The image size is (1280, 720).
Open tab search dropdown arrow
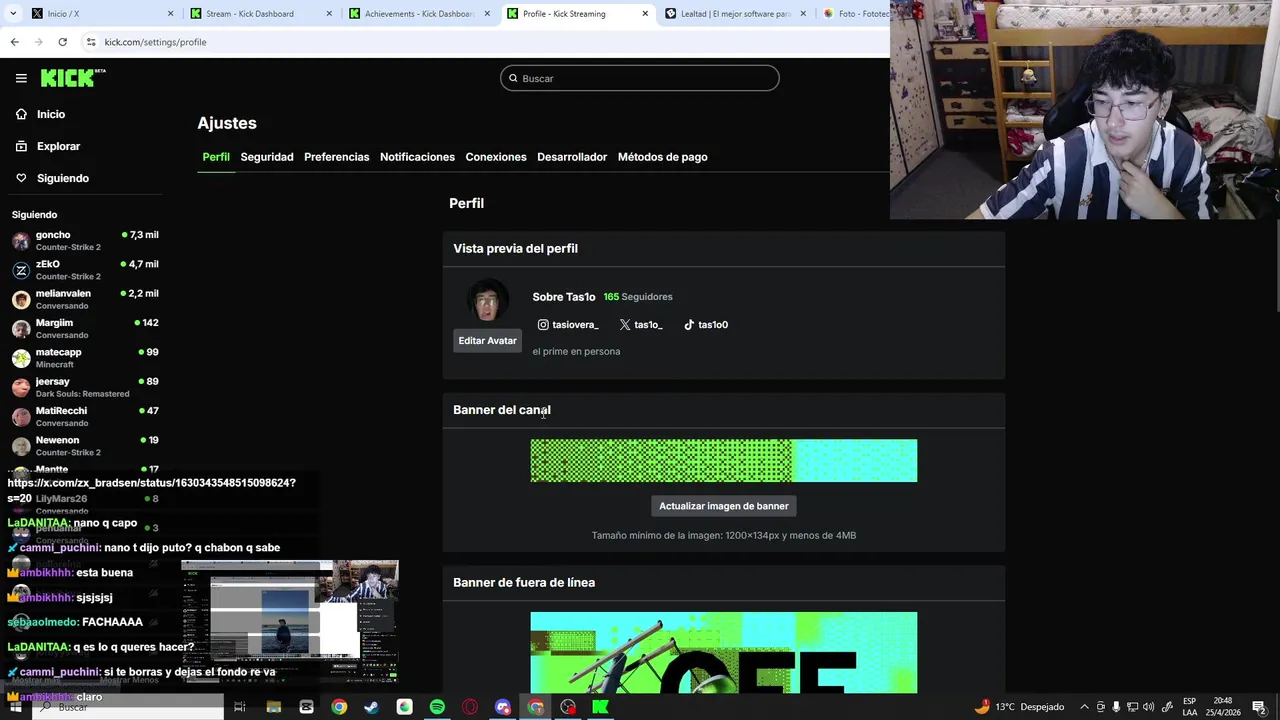(13, 14)
